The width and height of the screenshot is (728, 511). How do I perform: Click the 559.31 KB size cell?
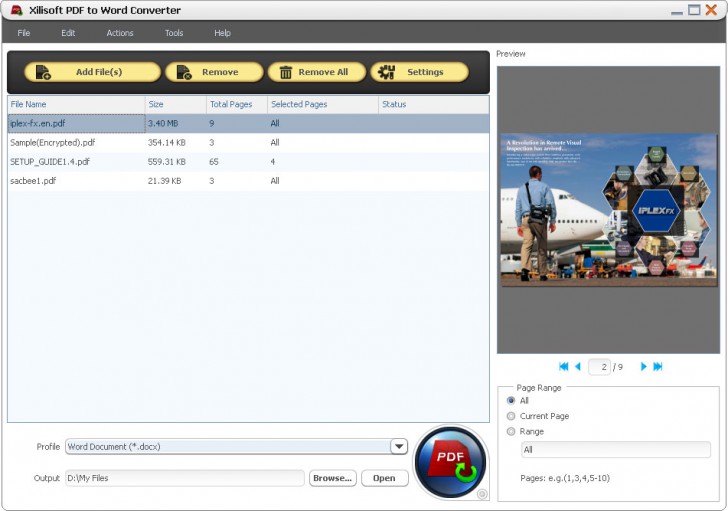pos(167,162)
